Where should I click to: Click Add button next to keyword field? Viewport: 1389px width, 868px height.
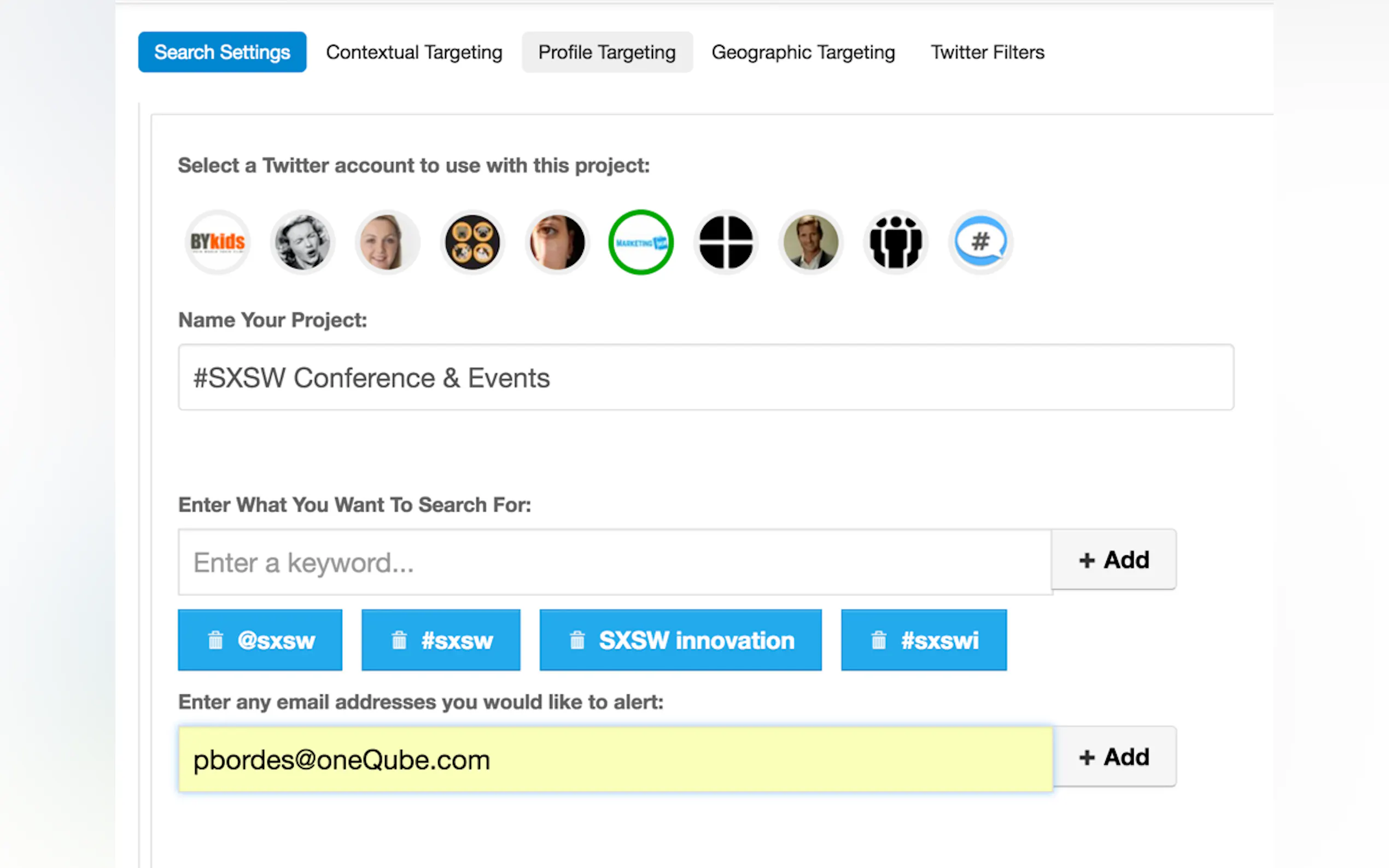pyautogui.click(x=1113, y=560)
